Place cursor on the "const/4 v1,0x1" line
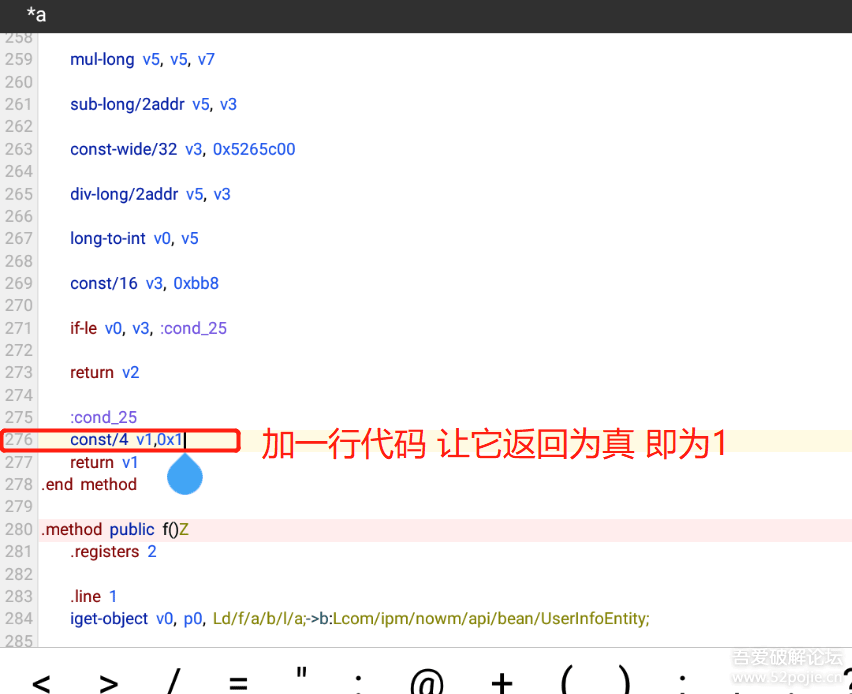The width and height of the screenshot is (852, 694). (130, 439)
